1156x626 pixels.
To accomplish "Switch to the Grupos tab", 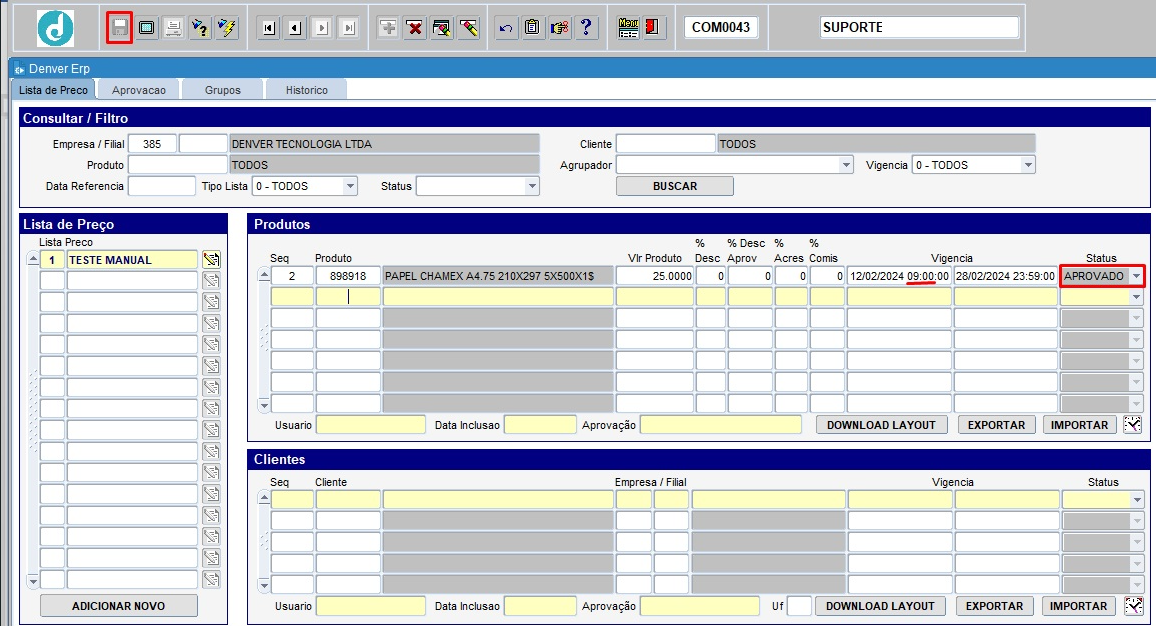I will pos(223,90).
